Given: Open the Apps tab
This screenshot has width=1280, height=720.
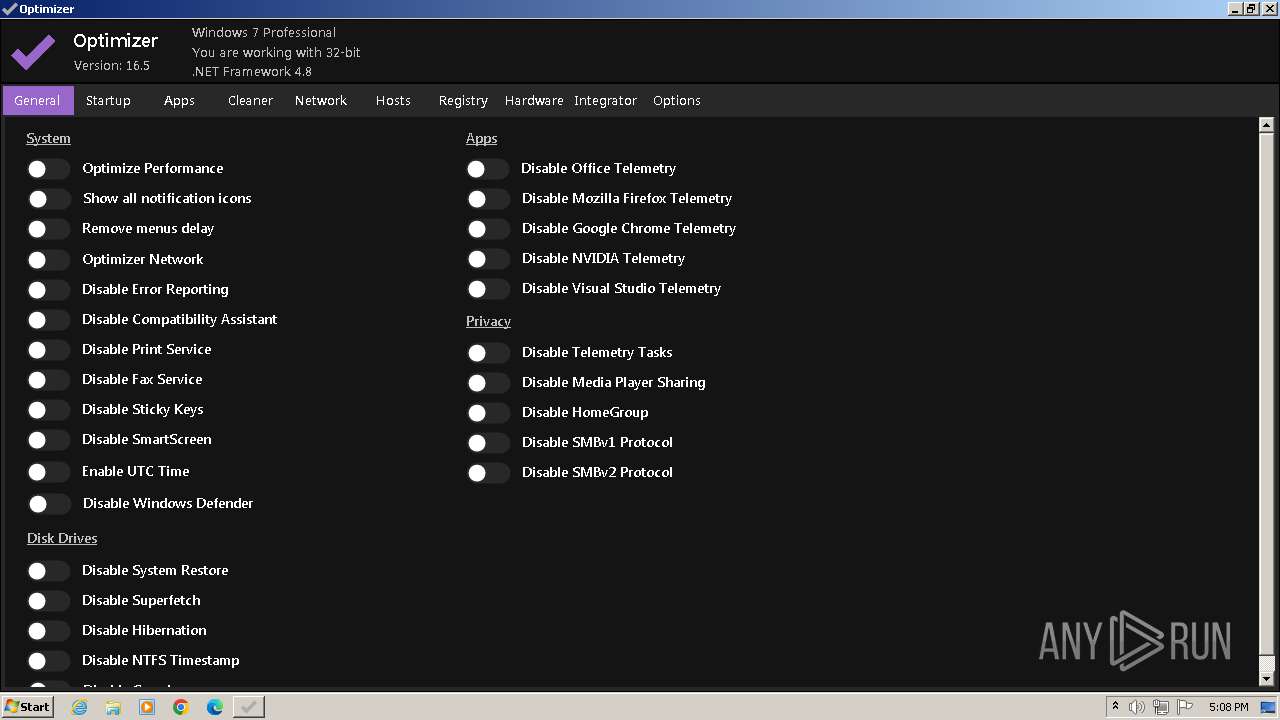Looking at the screenshot, I should [x=179, y=100].
